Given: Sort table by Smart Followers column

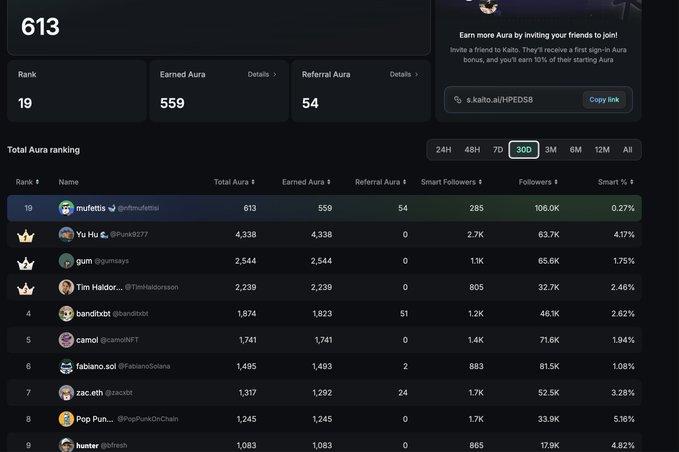Looking at the screenshot, I should pos(451,182).
